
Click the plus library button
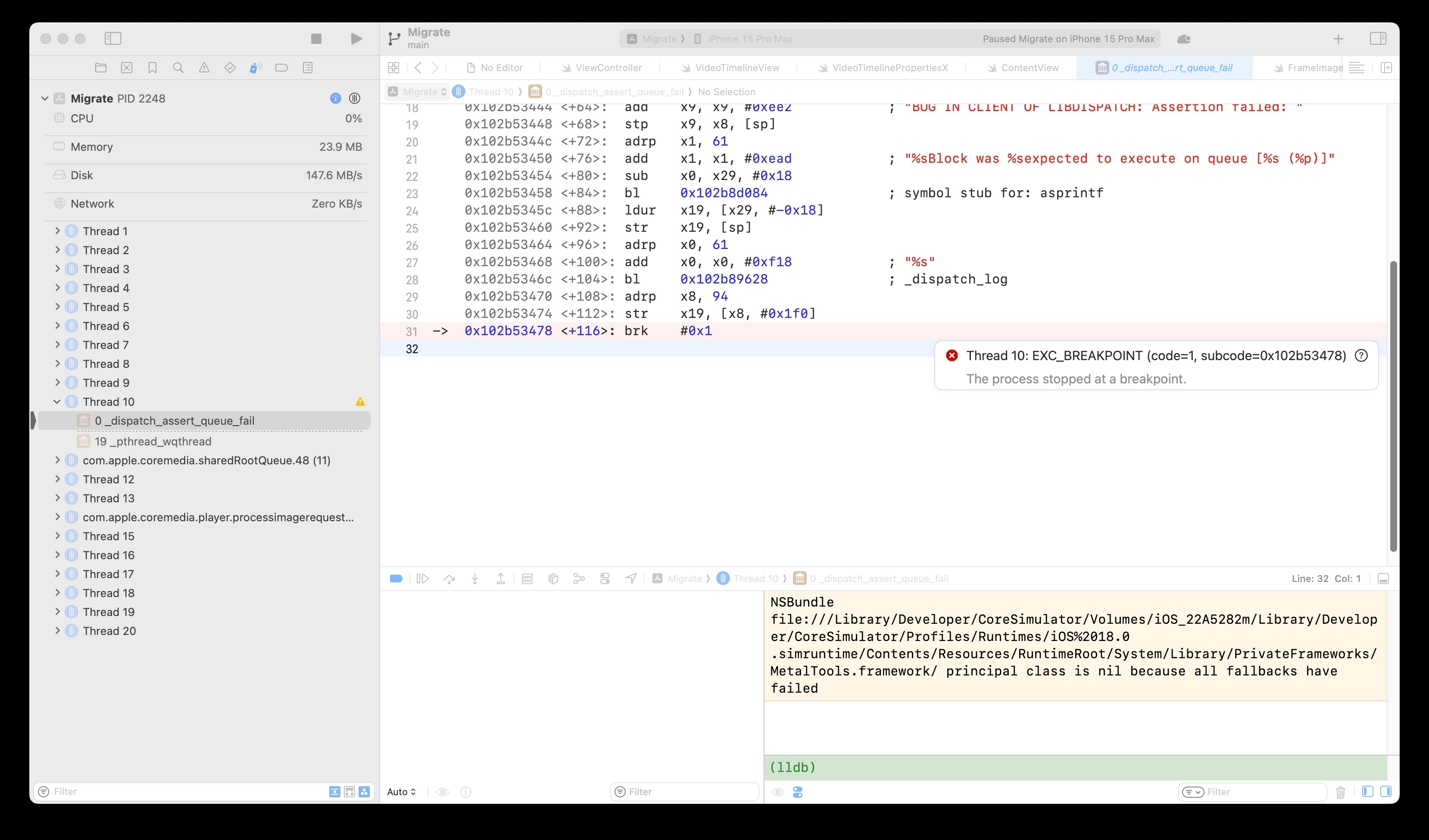(x=1338, y=39)
